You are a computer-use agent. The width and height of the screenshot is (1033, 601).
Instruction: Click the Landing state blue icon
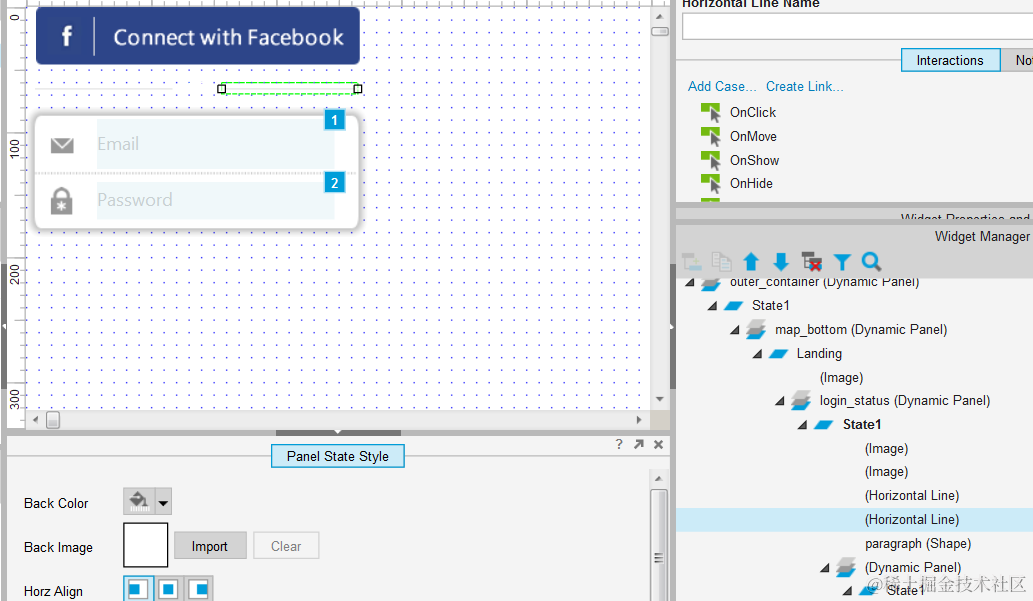click(779, 354)
